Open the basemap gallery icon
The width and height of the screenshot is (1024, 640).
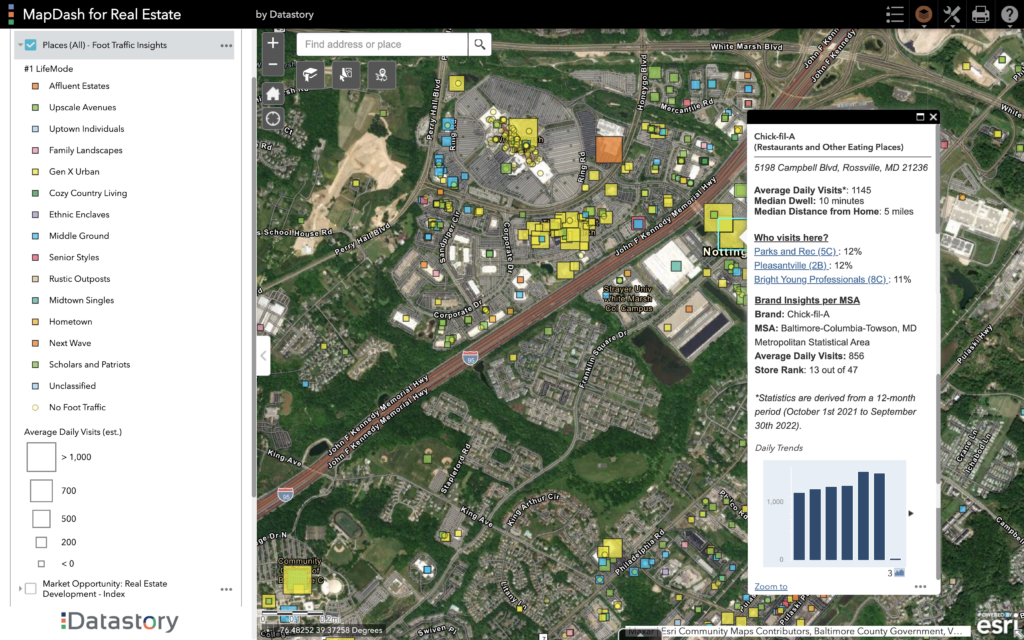923,14
